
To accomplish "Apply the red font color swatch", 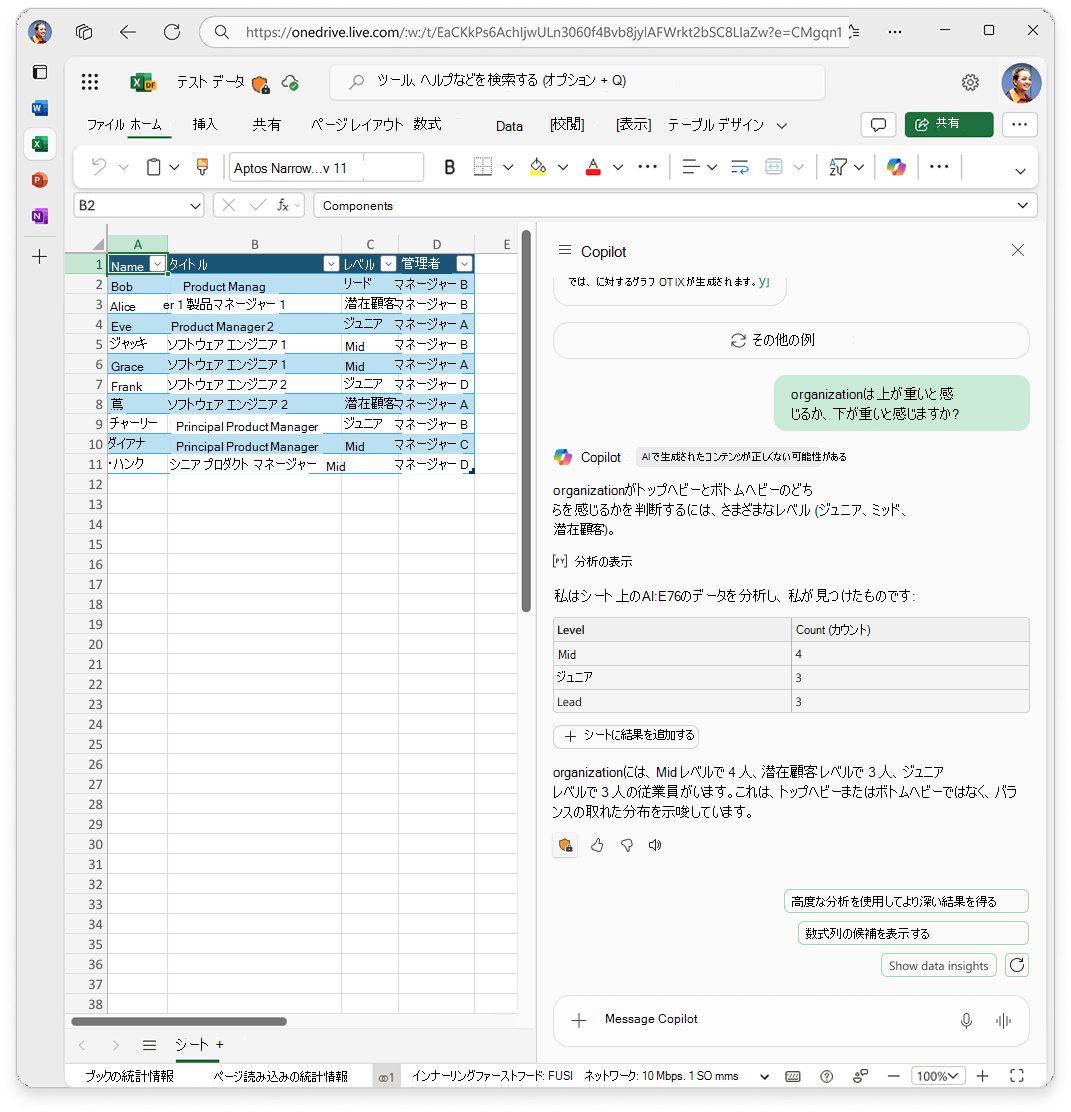I will [x=593, y=167].
